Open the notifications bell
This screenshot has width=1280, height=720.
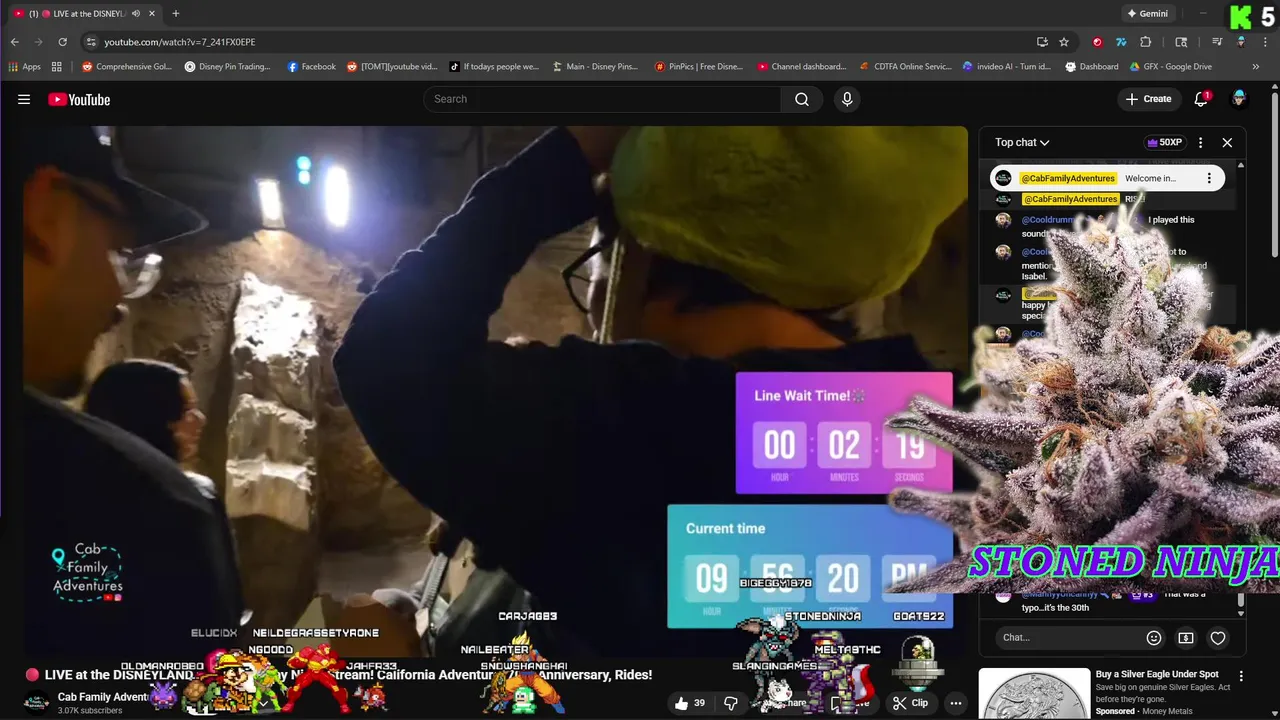tap(1202, 99)
